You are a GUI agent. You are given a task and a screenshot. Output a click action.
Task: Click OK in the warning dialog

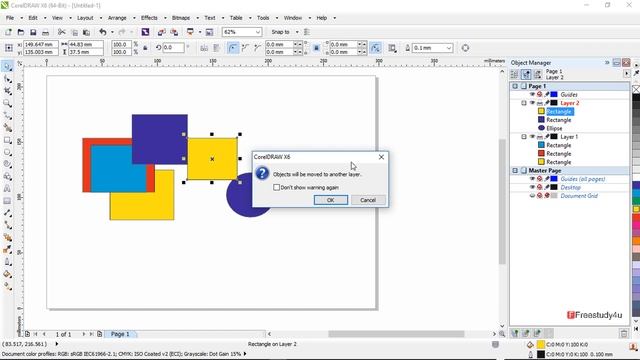[331, 200]
